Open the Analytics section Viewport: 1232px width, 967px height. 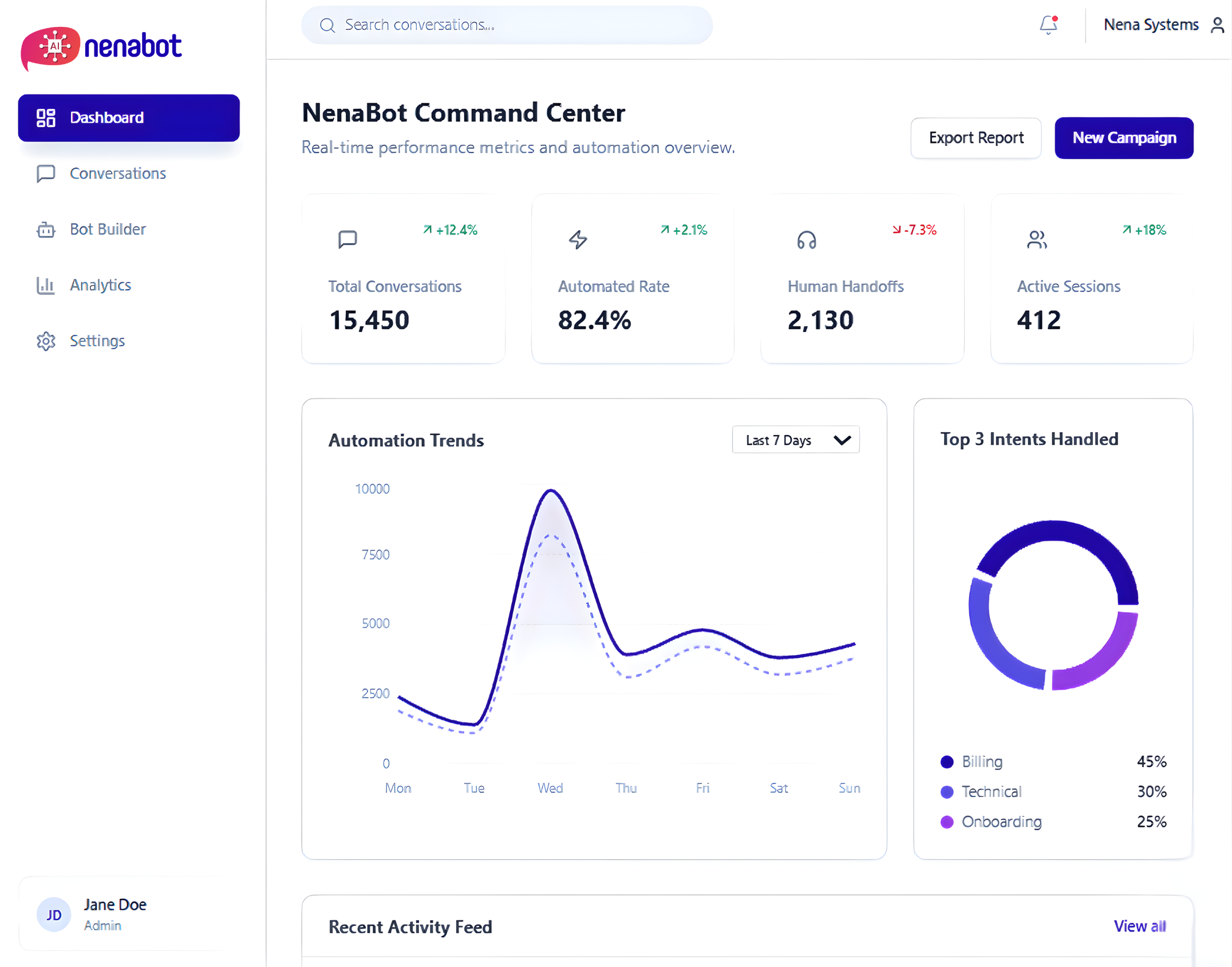[x=100, y=285]
